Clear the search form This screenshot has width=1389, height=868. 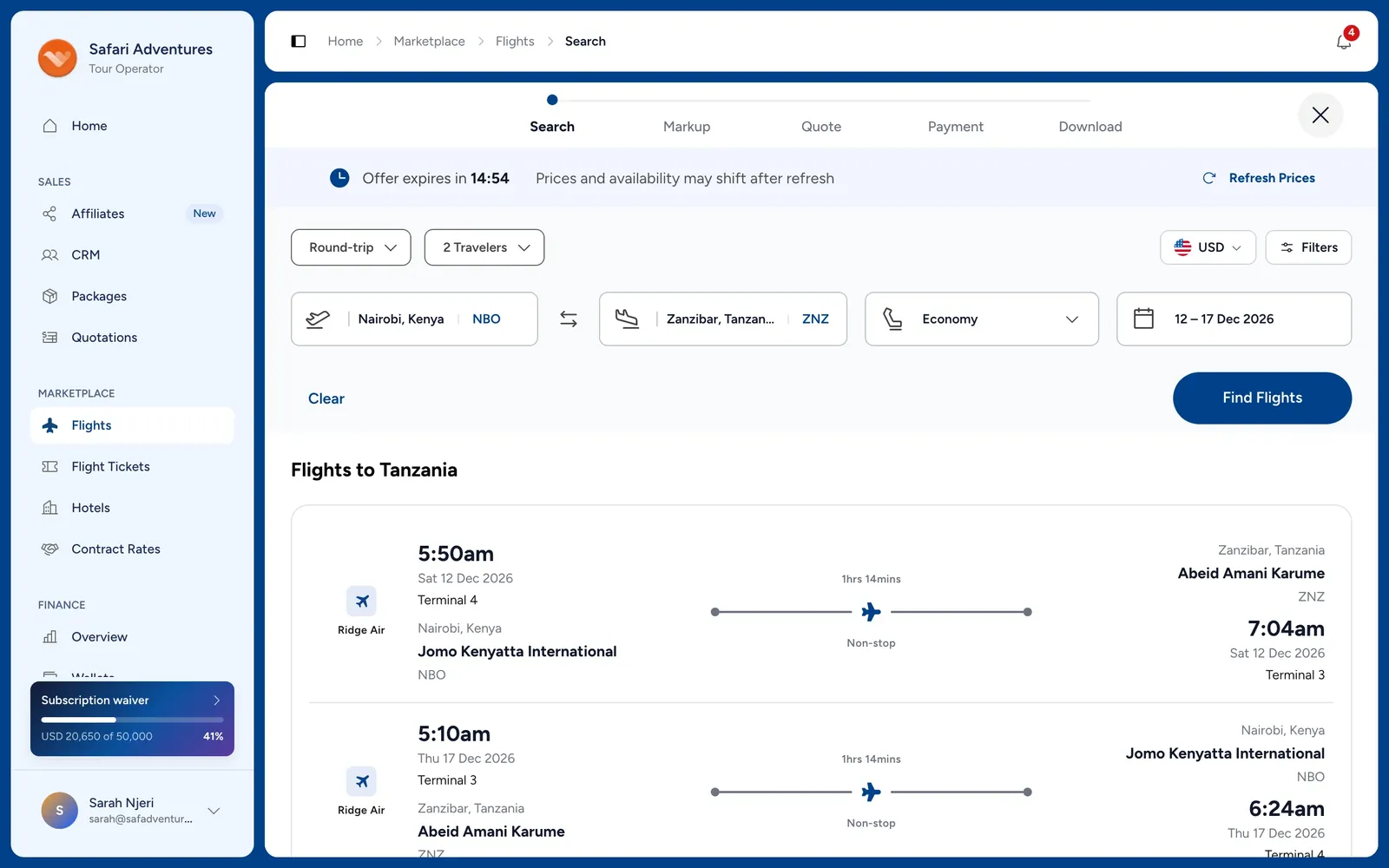point(326,398)
